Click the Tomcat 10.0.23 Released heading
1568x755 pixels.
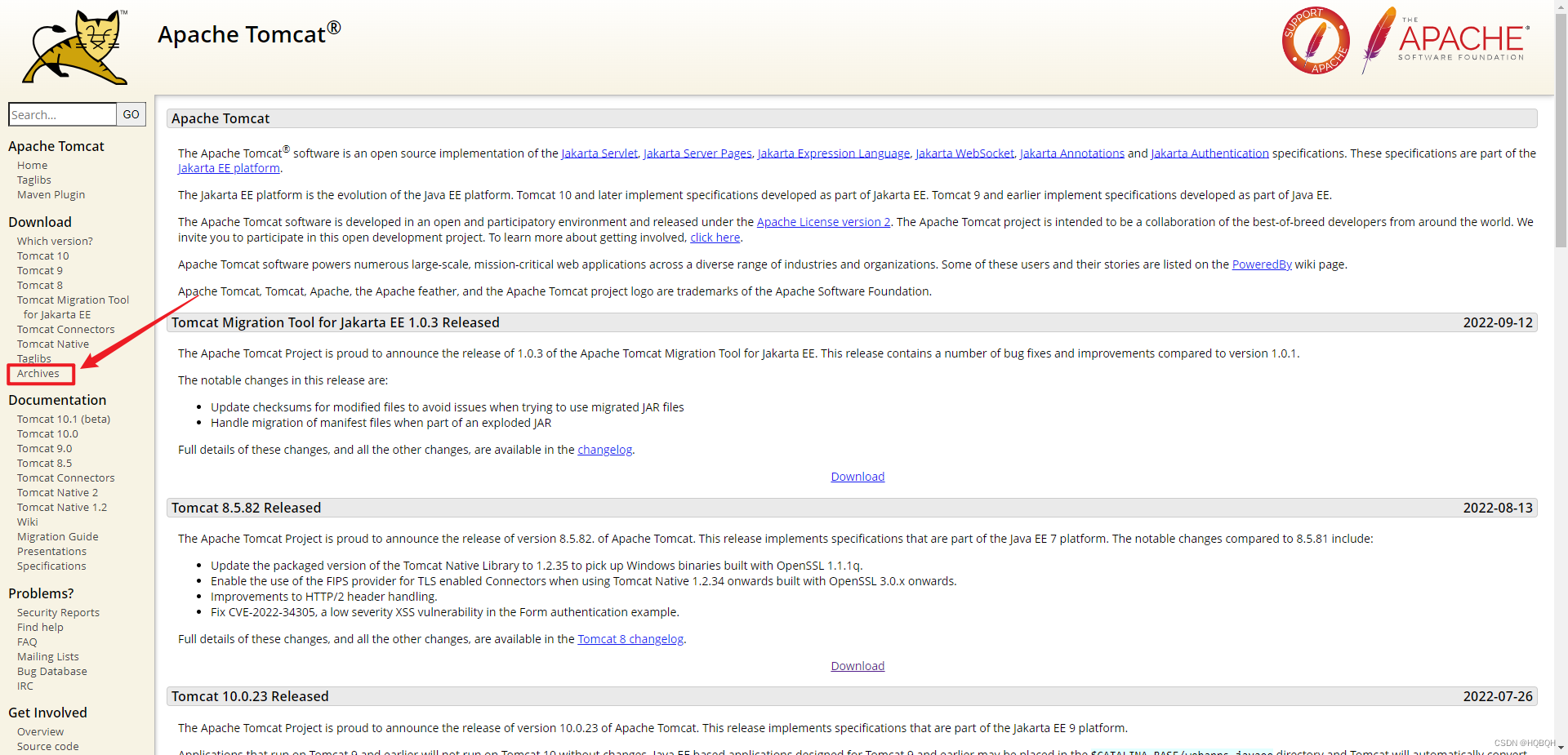[x=250, y=696]
